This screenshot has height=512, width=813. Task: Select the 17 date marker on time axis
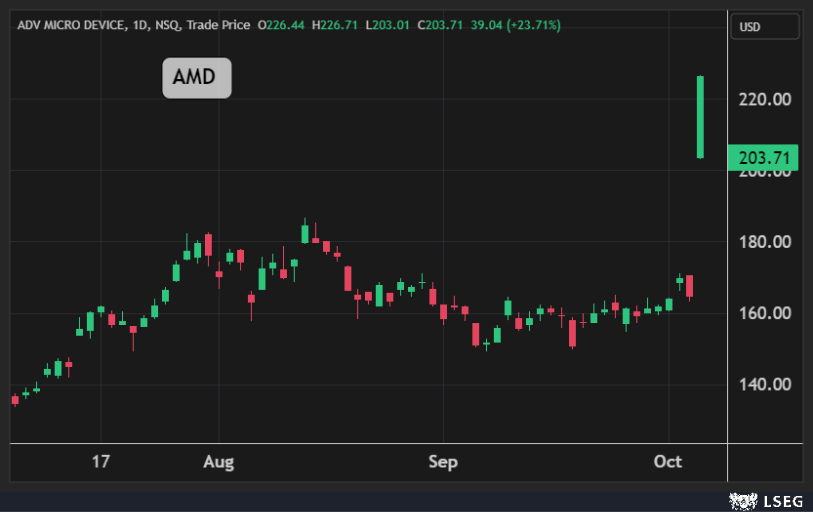point(100,462)
